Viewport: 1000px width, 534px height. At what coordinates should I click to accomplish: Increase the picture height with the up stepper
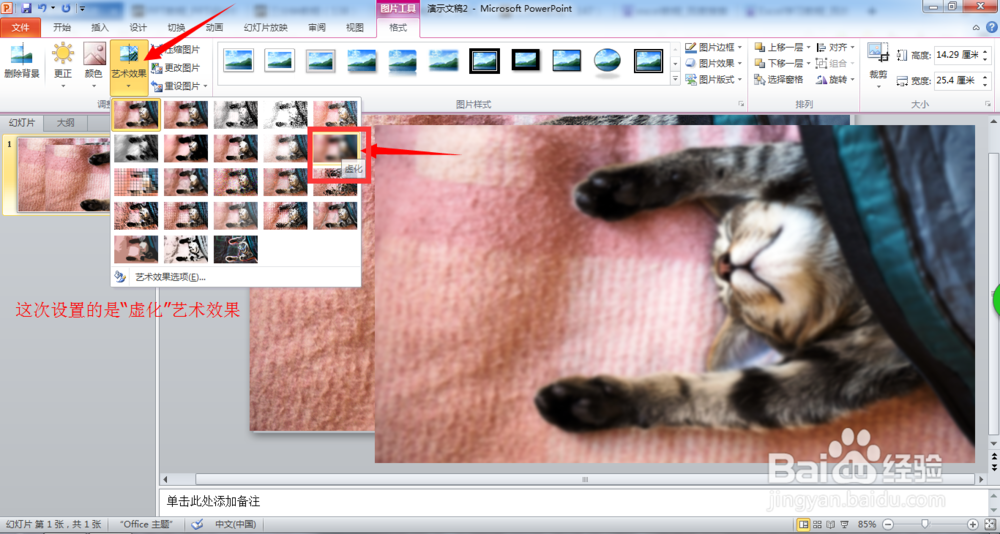(983, 51)
